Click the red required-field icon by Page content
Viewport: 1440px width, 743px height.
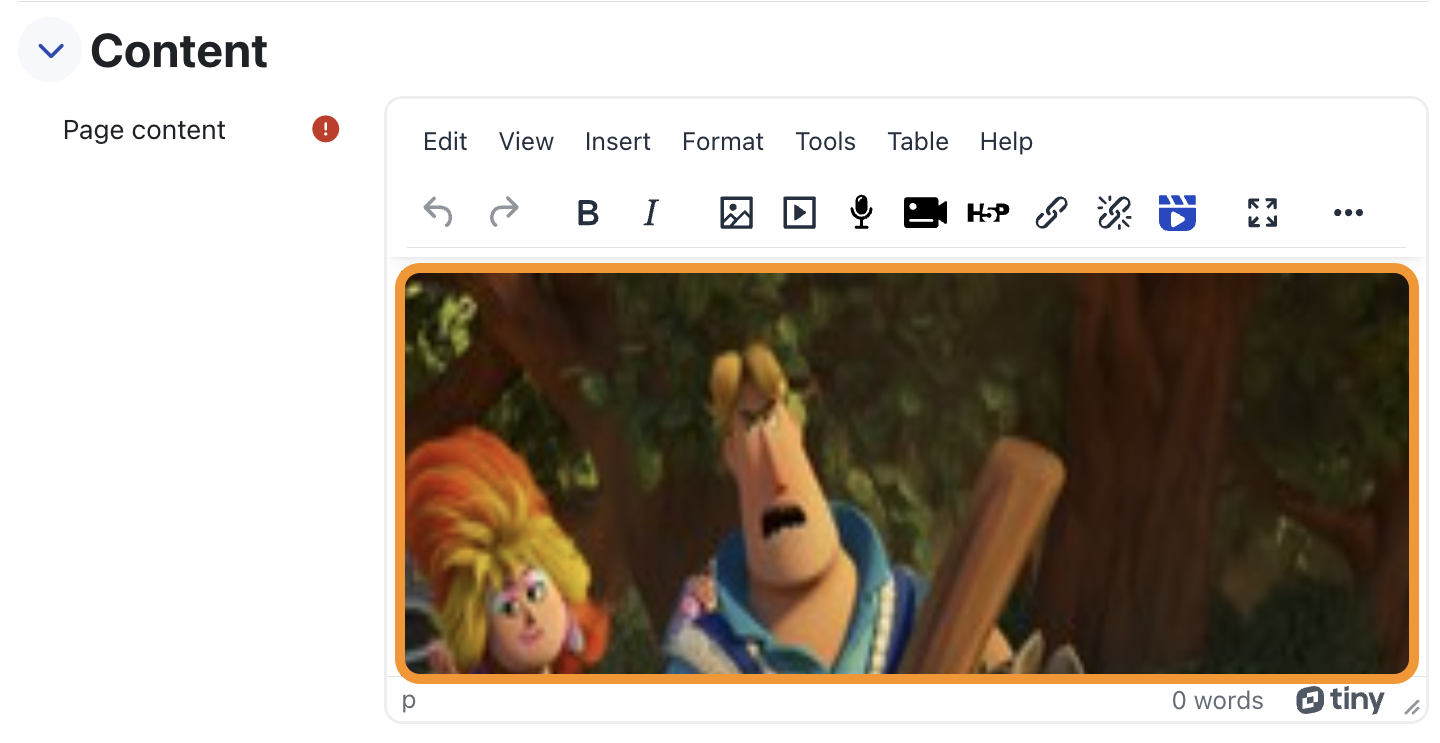pyautogui.click(x=326, y=129)
